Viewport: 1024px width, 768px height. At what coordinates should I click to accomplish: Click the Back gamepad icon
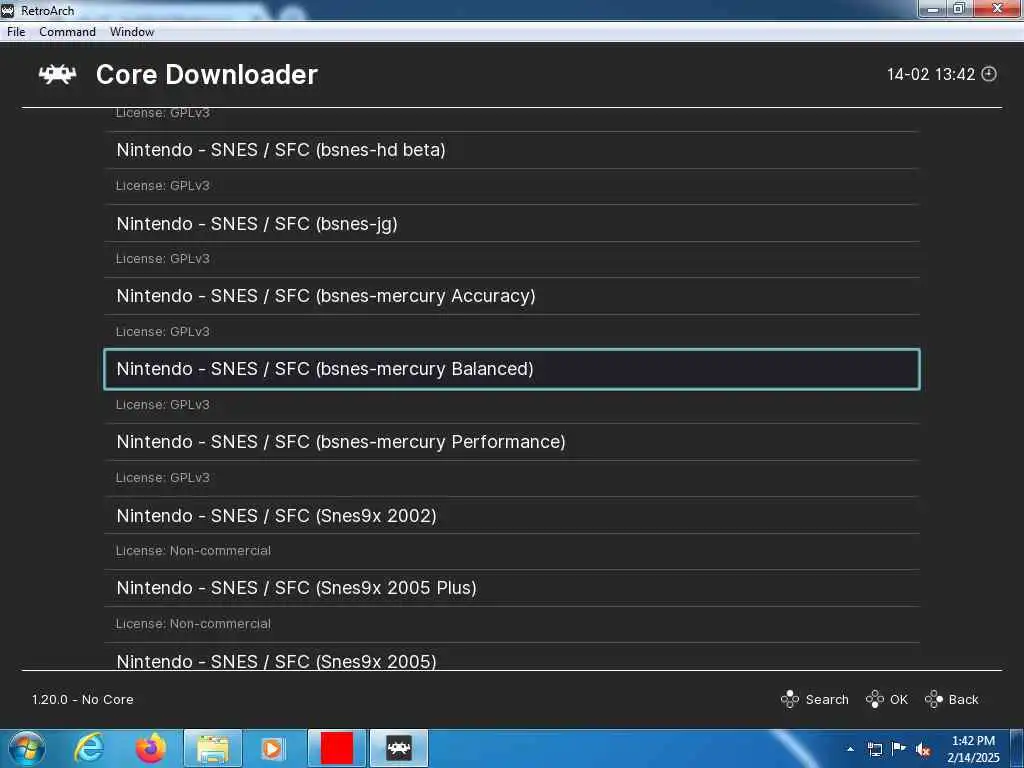click(934, 699)
